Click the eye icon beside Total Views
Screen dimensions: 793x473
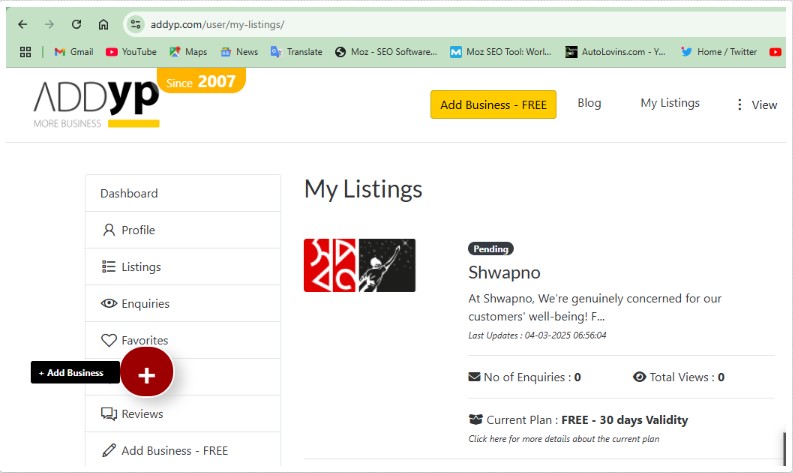coord(639,377)
